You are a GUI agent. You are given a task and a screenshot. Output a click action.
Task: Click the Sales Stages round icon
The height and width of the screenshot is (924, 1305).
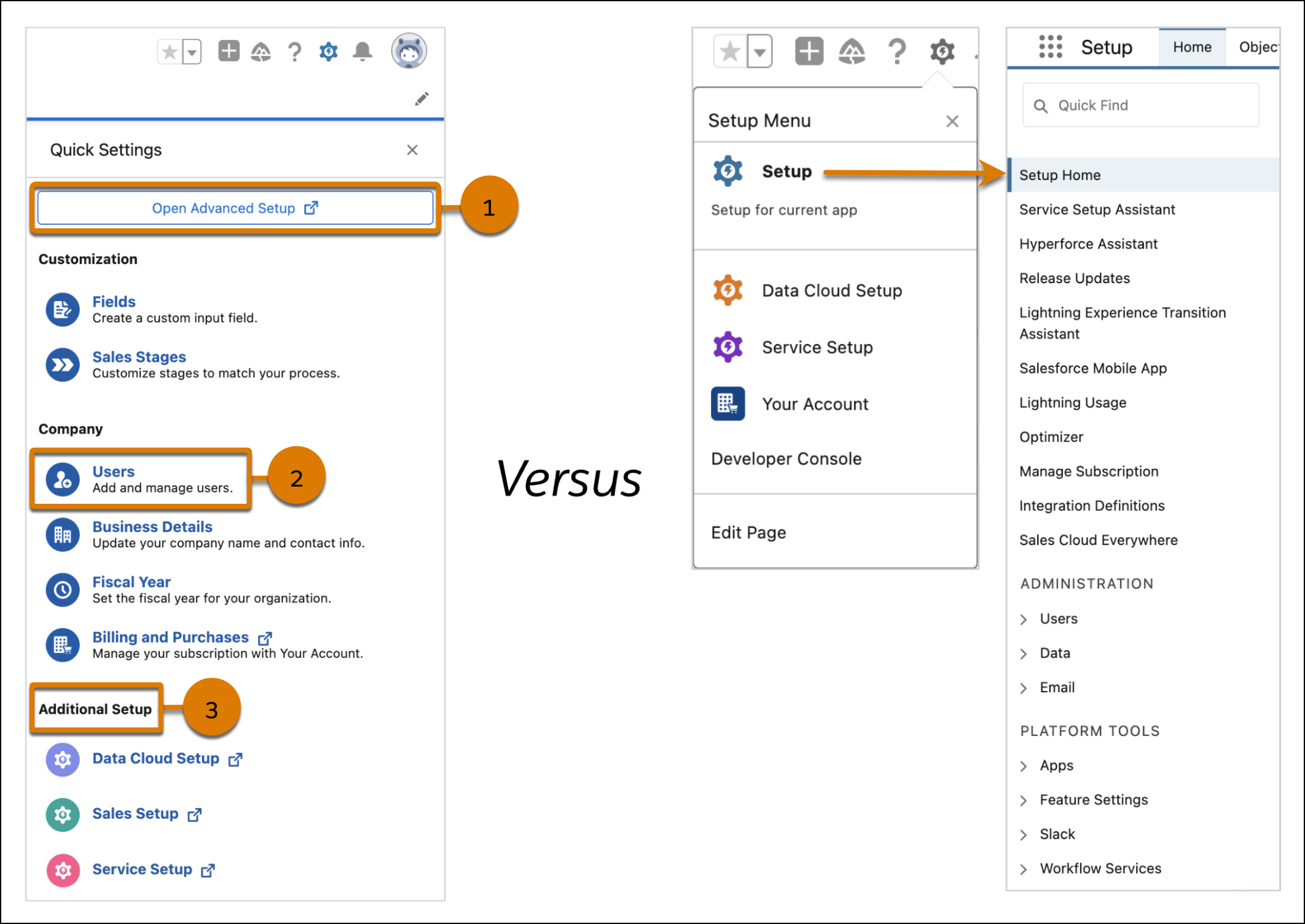[63, 365]
